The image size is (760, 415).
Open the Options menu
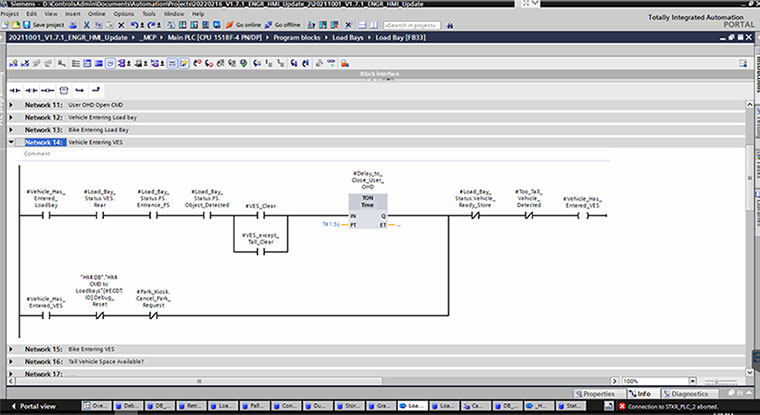click(x=122, y=13)
